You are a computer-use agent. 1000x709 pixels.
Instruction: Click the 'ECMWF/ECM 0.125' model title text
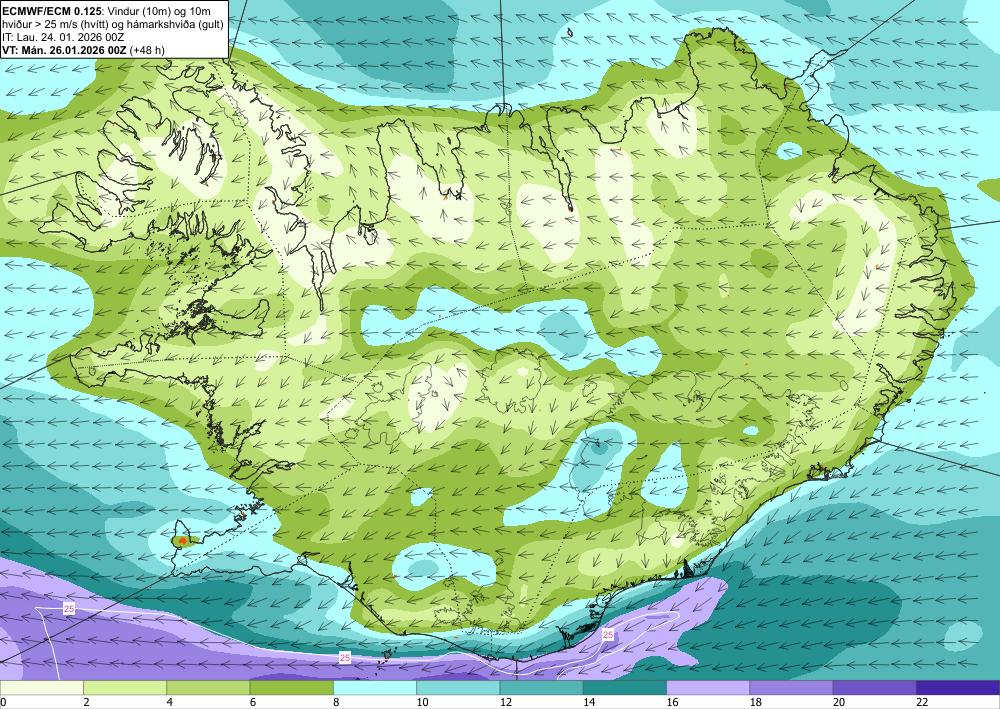pyautogui.click(x=51, y=11)
